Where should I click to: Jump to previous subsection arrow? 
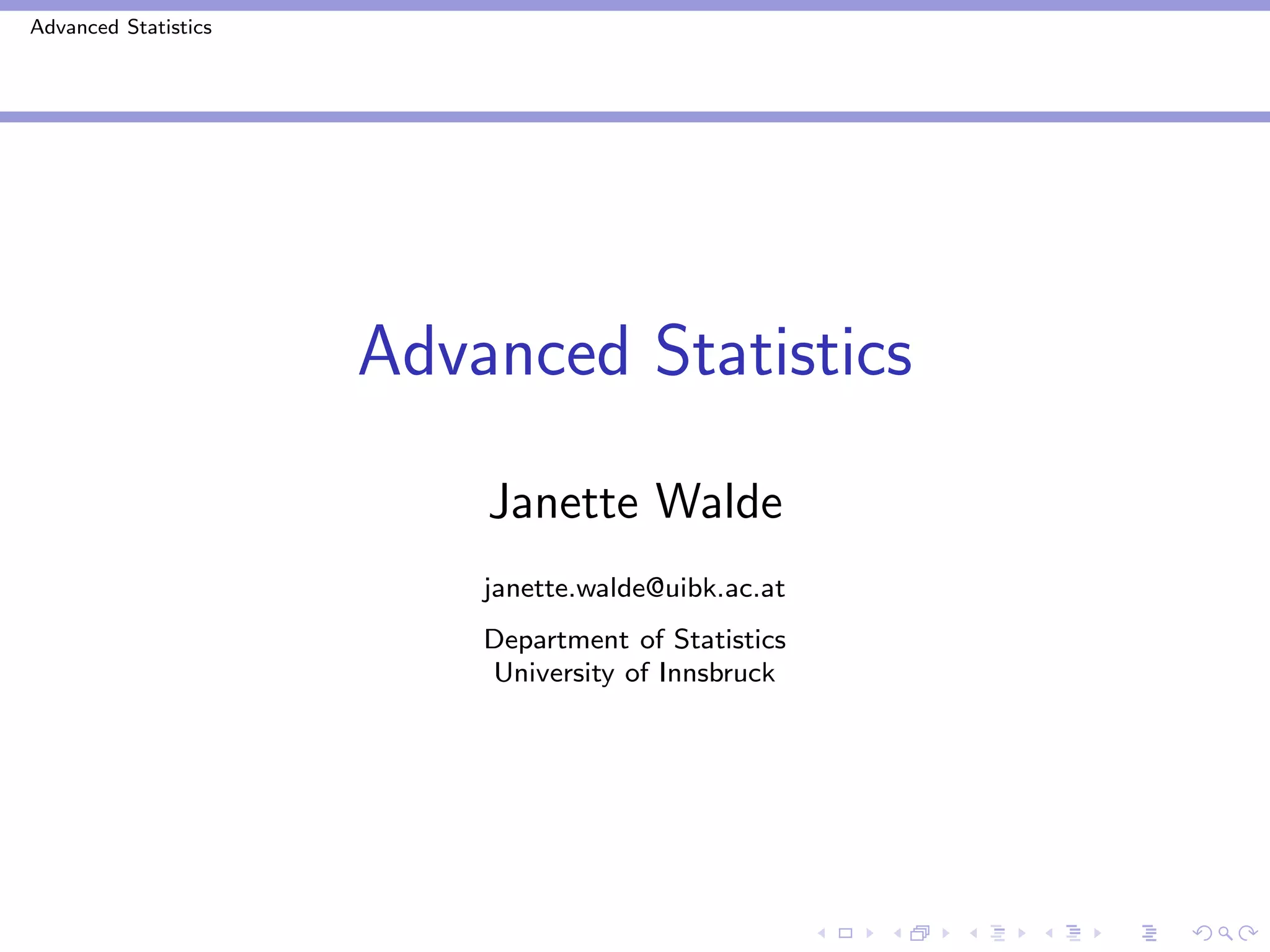[x=974, y=933]
